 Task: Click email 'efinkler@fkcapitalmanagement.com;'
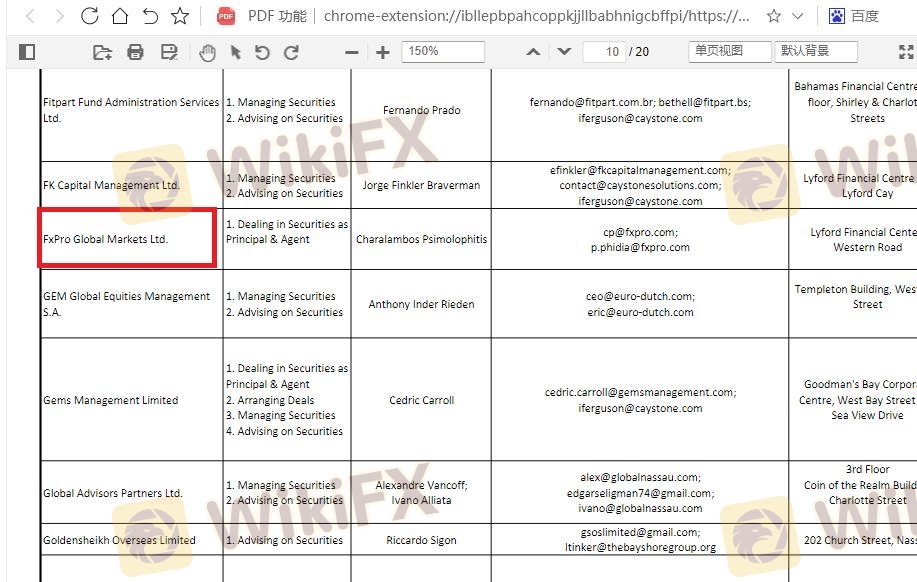point(640,170)
